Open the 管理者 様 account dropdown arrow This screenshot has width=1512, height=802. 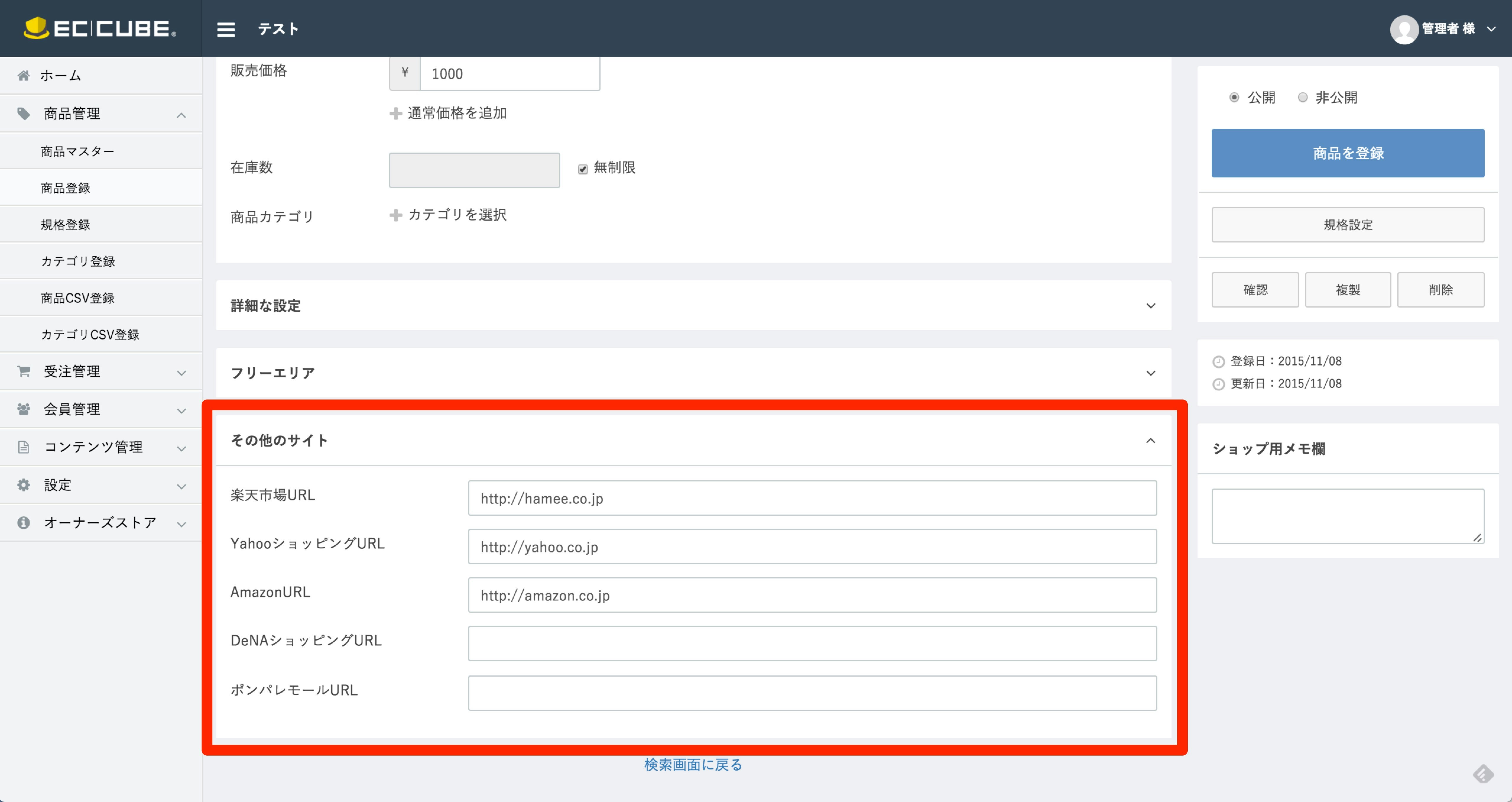coord(1491,29)
